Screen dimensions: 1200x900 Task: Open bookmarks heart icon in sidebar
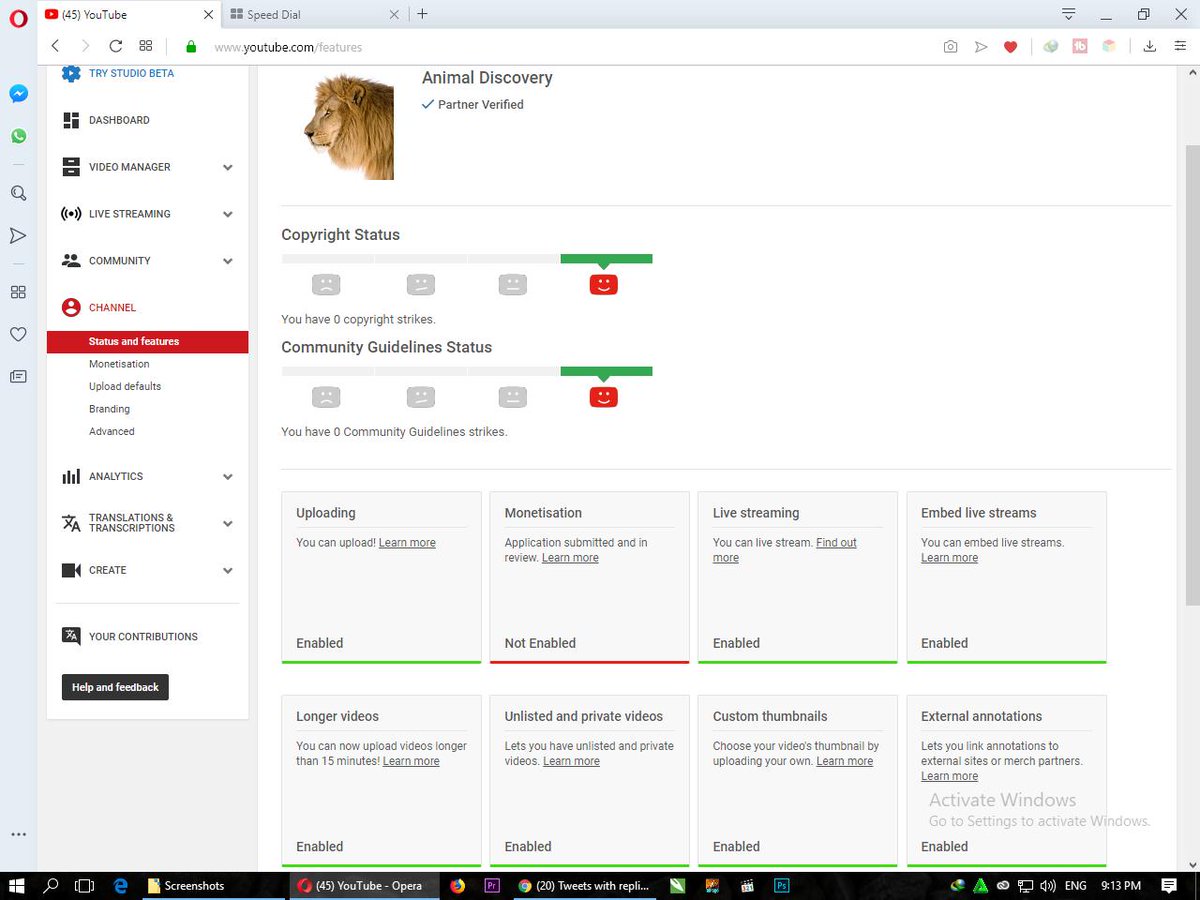[x=18, y=335]
